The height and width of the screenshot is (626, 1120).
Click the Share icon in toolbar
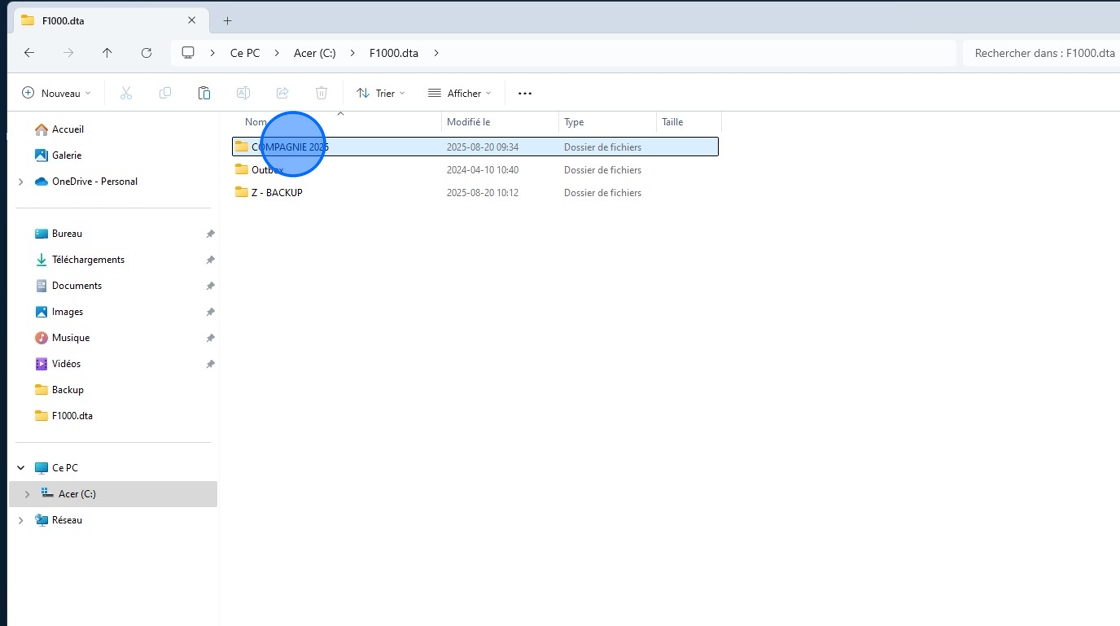tap(282, 93)
